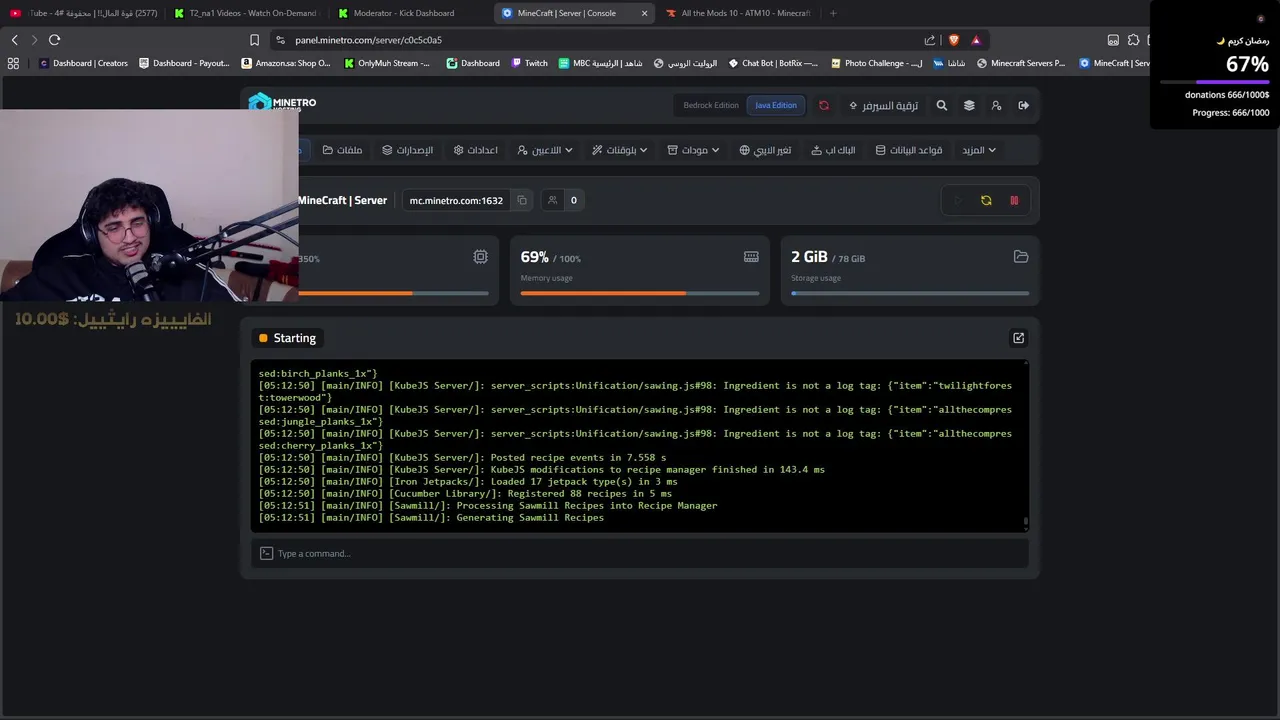The image size is (1280, 720).
Task: Open the الإصدارات versions tab
Action: (x=408, y=150)
